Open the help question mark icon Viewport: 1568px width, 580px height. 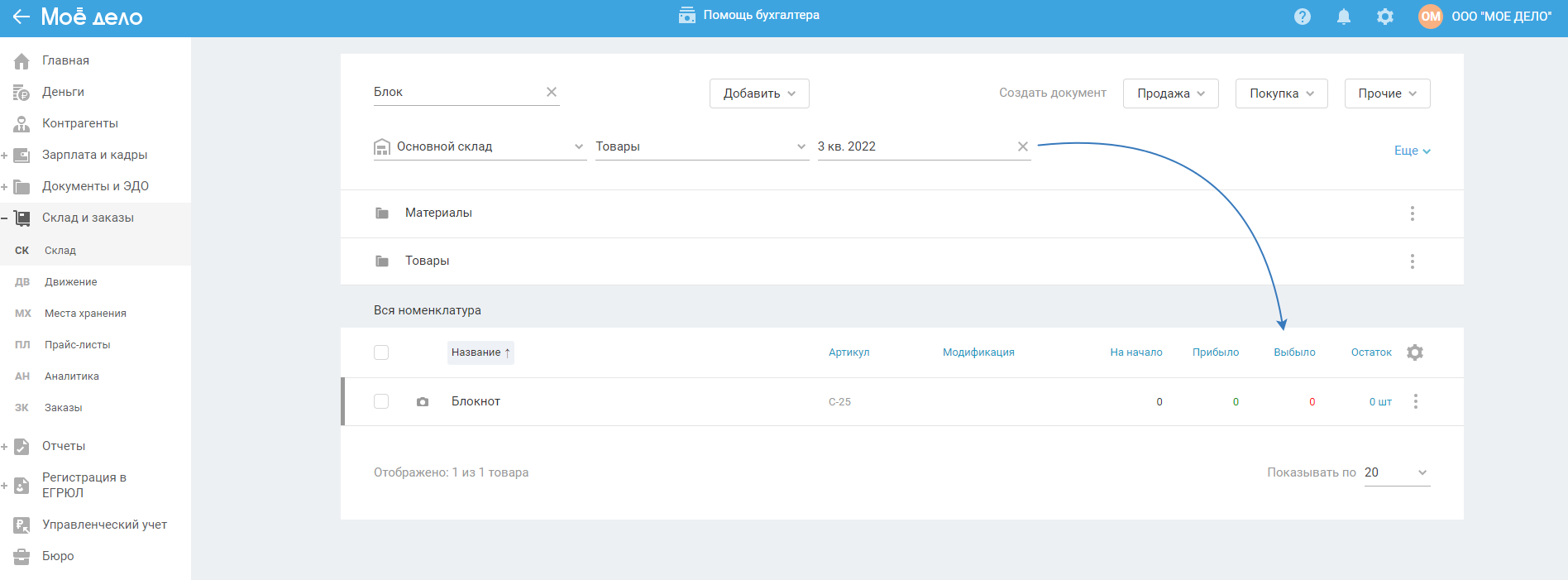(x=1303, y=17)
